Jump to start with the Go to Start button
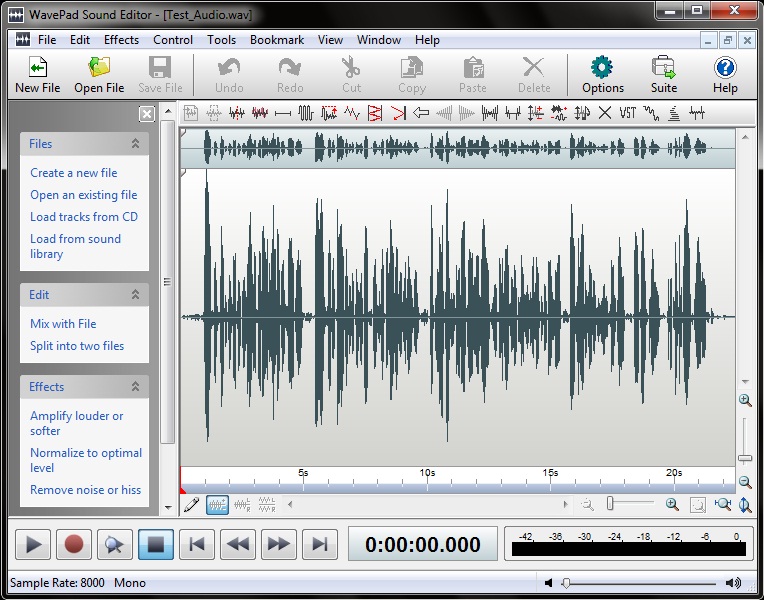The image size is (764, 600). click(x=197, y=544)
